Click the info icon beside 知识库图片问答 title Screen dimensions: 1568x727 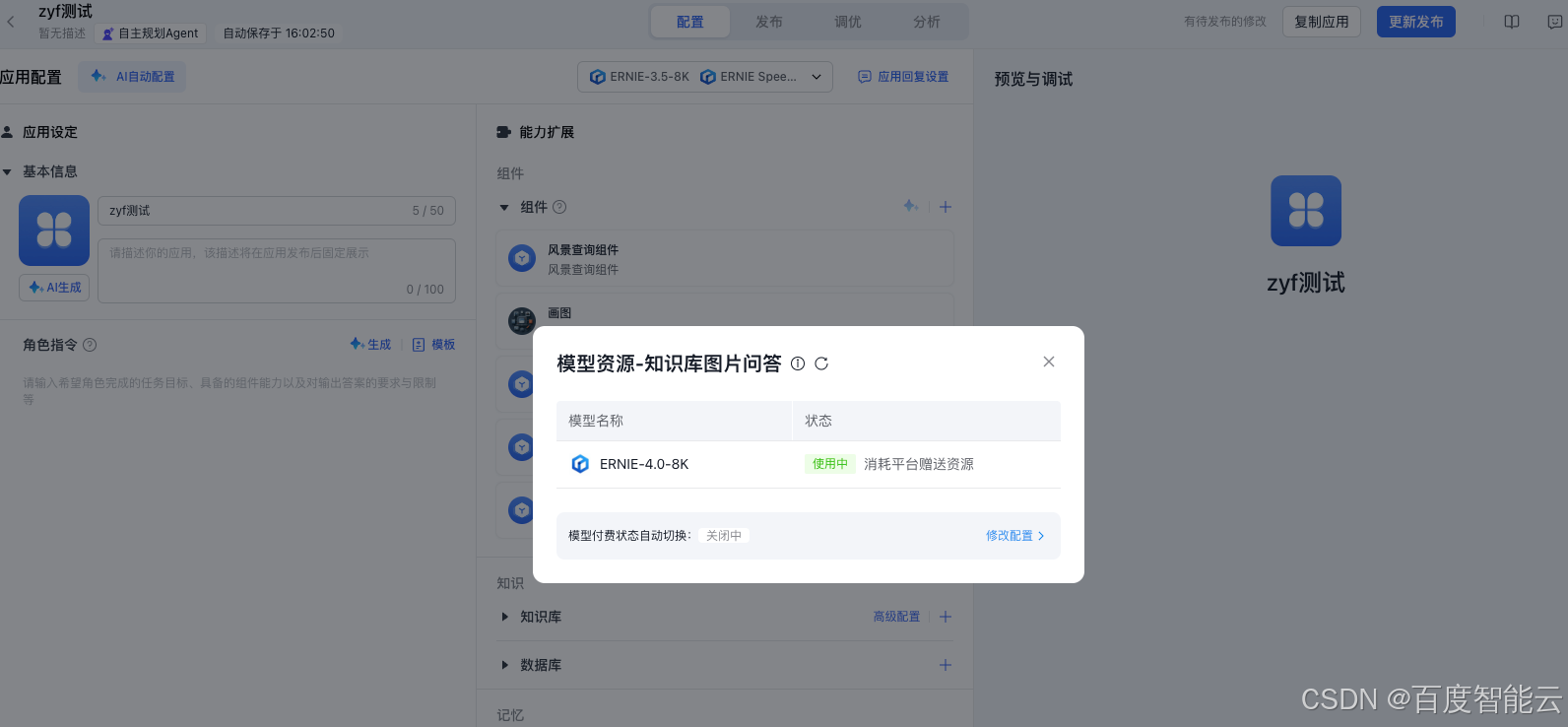798,363
